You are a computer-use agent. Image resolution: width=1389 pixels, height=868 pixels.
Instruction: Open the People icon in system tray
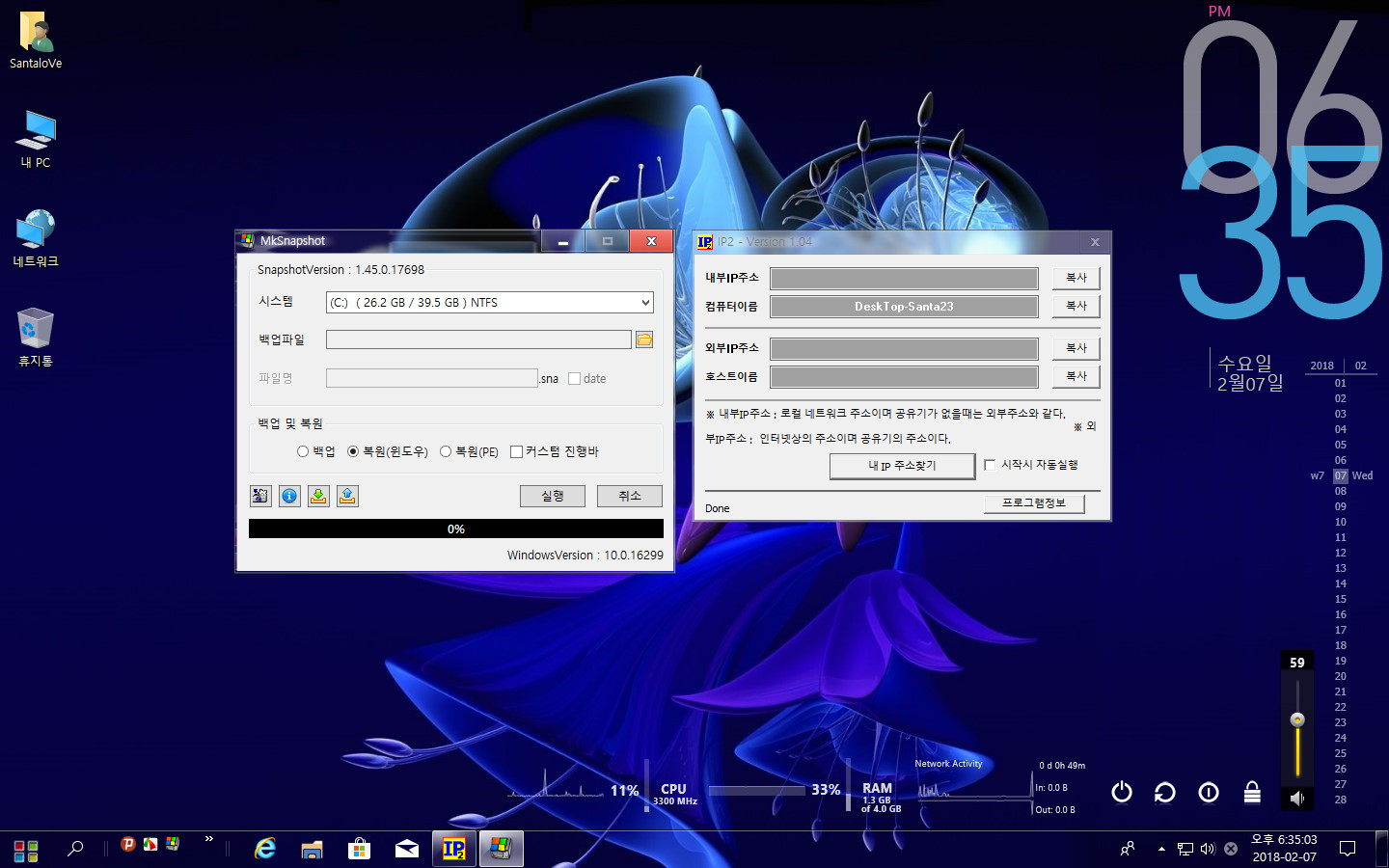click(x=1127, y=849)
